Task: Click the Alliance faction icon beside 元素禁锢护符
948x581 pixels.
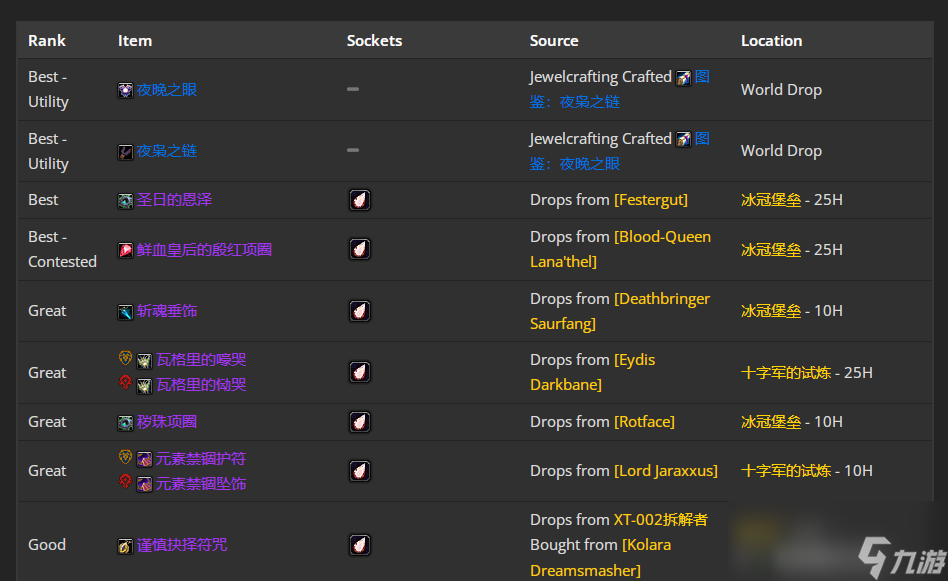Action: pos(125,456)
